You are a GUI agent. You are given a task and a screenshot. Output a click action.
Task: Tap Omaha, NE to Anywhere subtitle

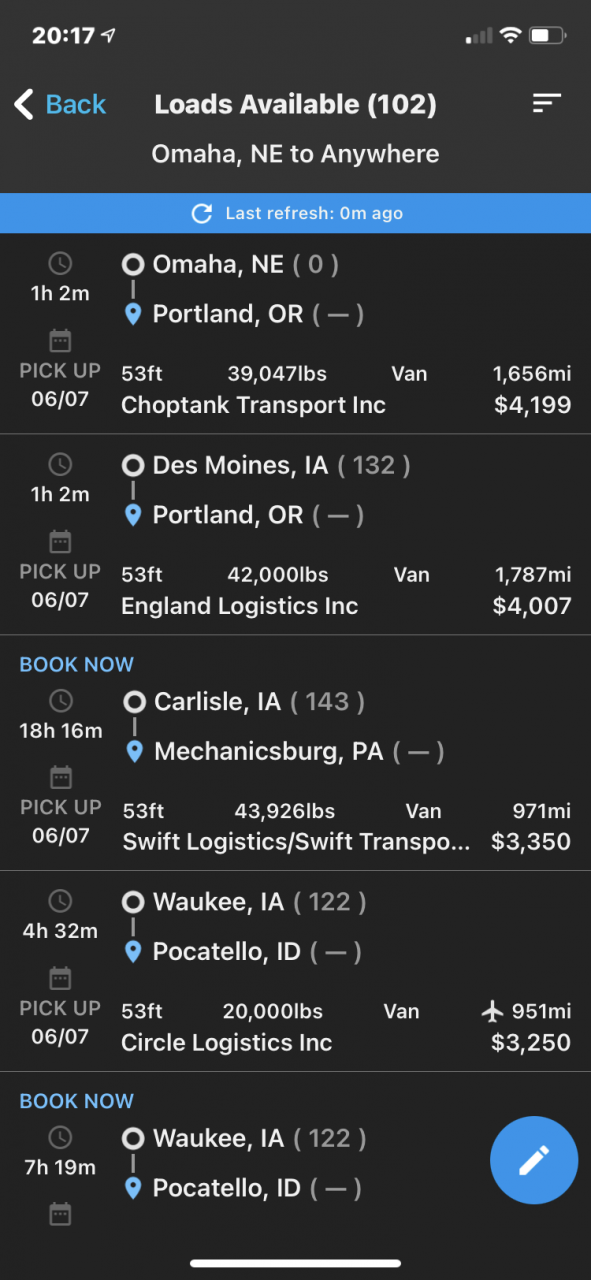point(295,154)
